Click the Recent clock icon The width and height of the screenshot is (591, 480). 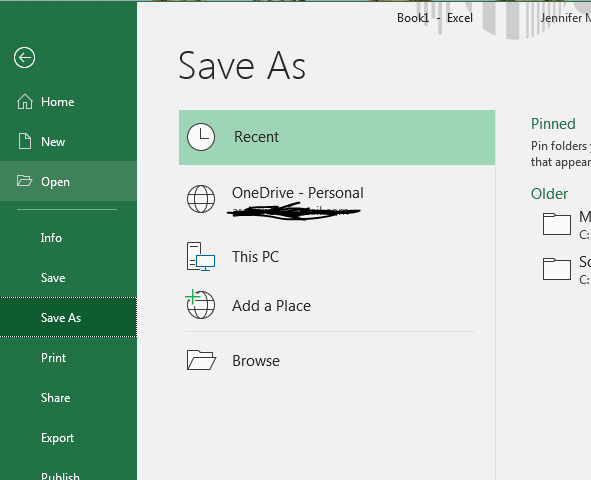[x=201, y=137]
